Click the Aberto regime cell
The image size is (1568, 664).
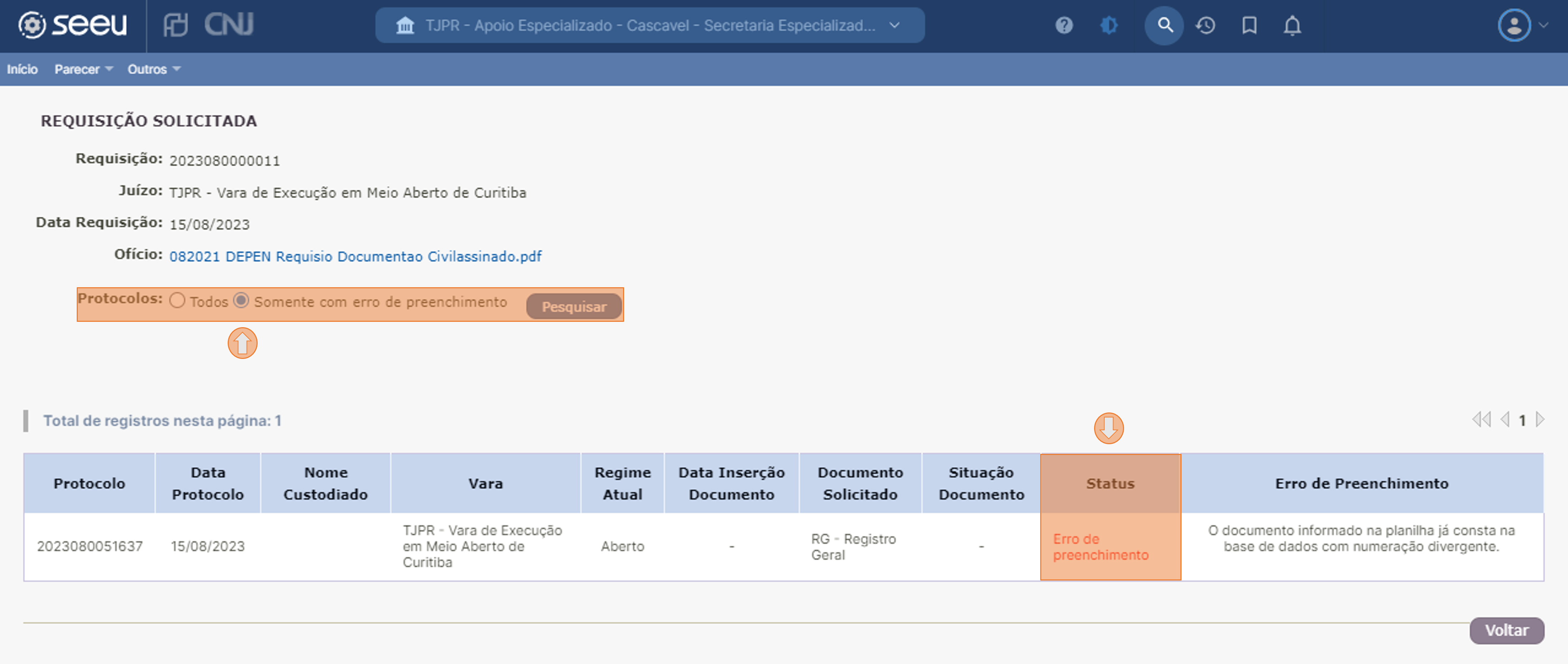pyautogui.click(x=622, y=547)
